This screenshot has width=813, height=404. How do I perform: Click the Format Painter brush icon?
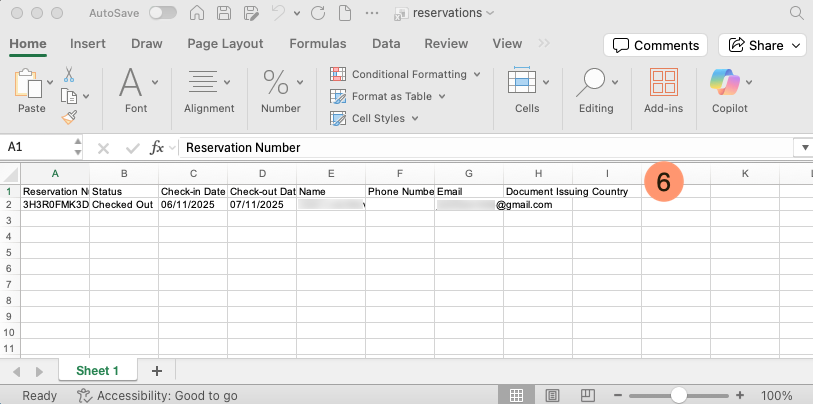[69, 117]
